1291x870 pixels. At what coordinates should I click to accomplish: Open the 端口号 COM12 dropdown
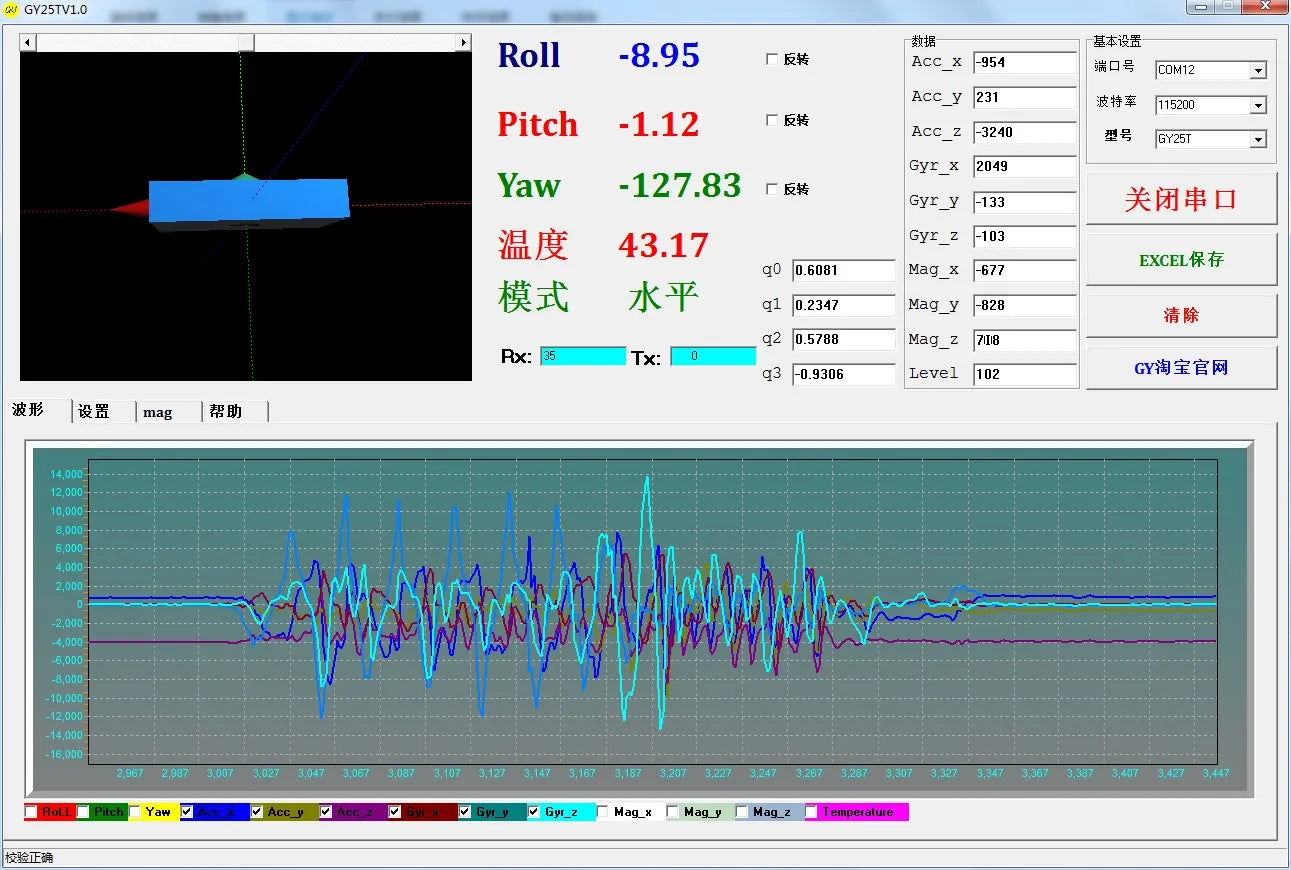pyautogui.click(x=1258, y=71)
